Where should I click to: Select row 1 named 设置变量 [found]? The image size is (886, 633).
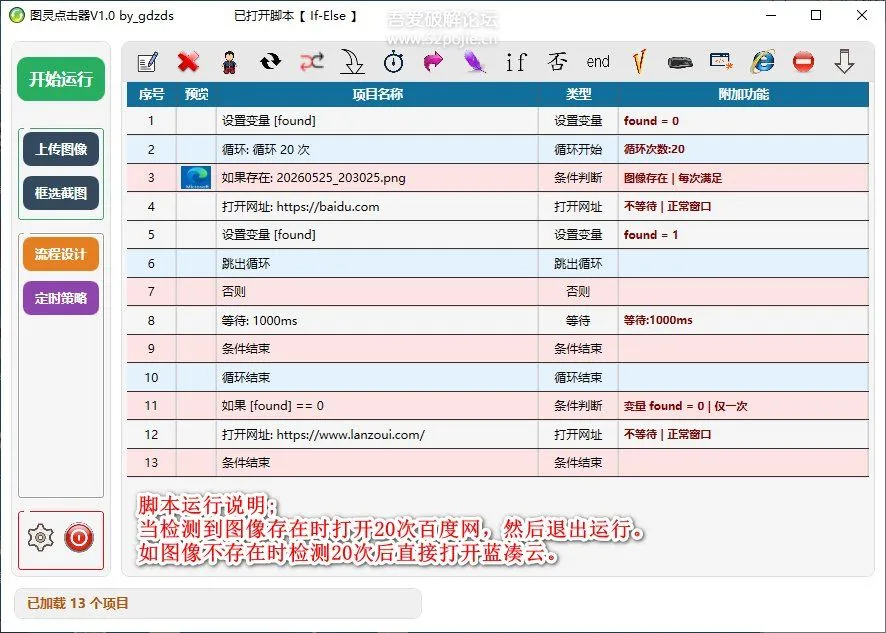point(497,120)
